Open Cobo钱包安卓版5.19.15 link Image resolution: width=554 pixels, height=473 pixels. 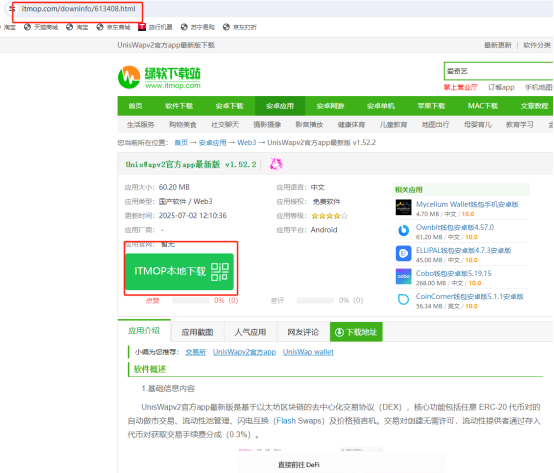(x=454, y=273)
